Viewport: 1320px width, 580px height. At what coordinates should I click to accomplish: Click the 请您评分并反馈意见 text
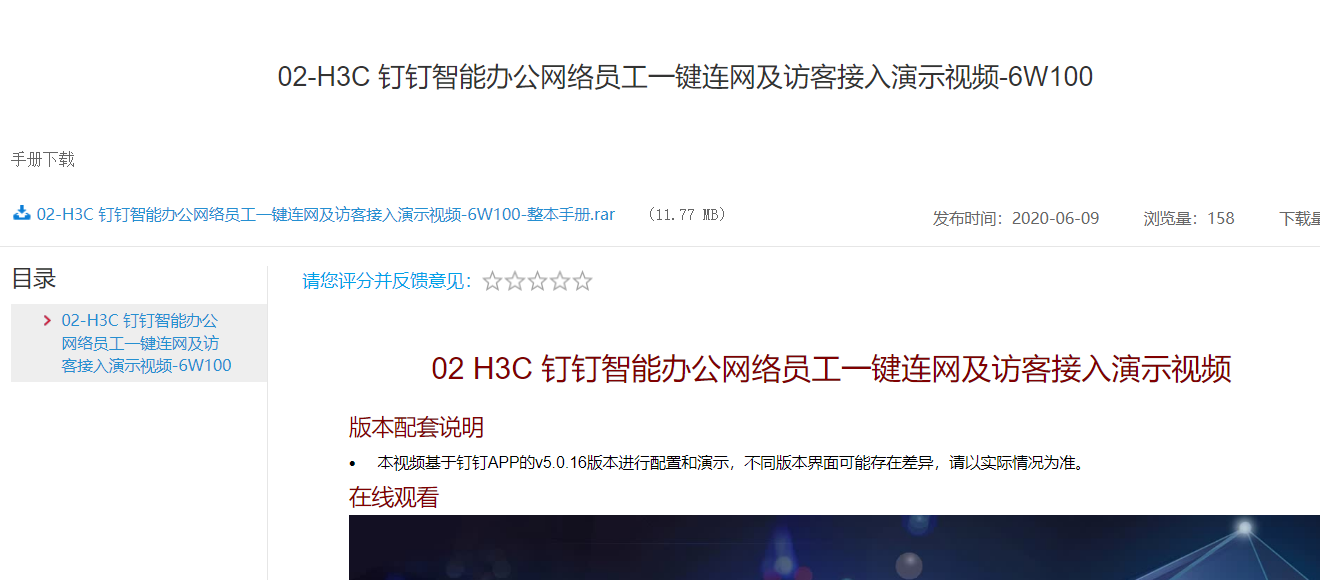[388, 282]
